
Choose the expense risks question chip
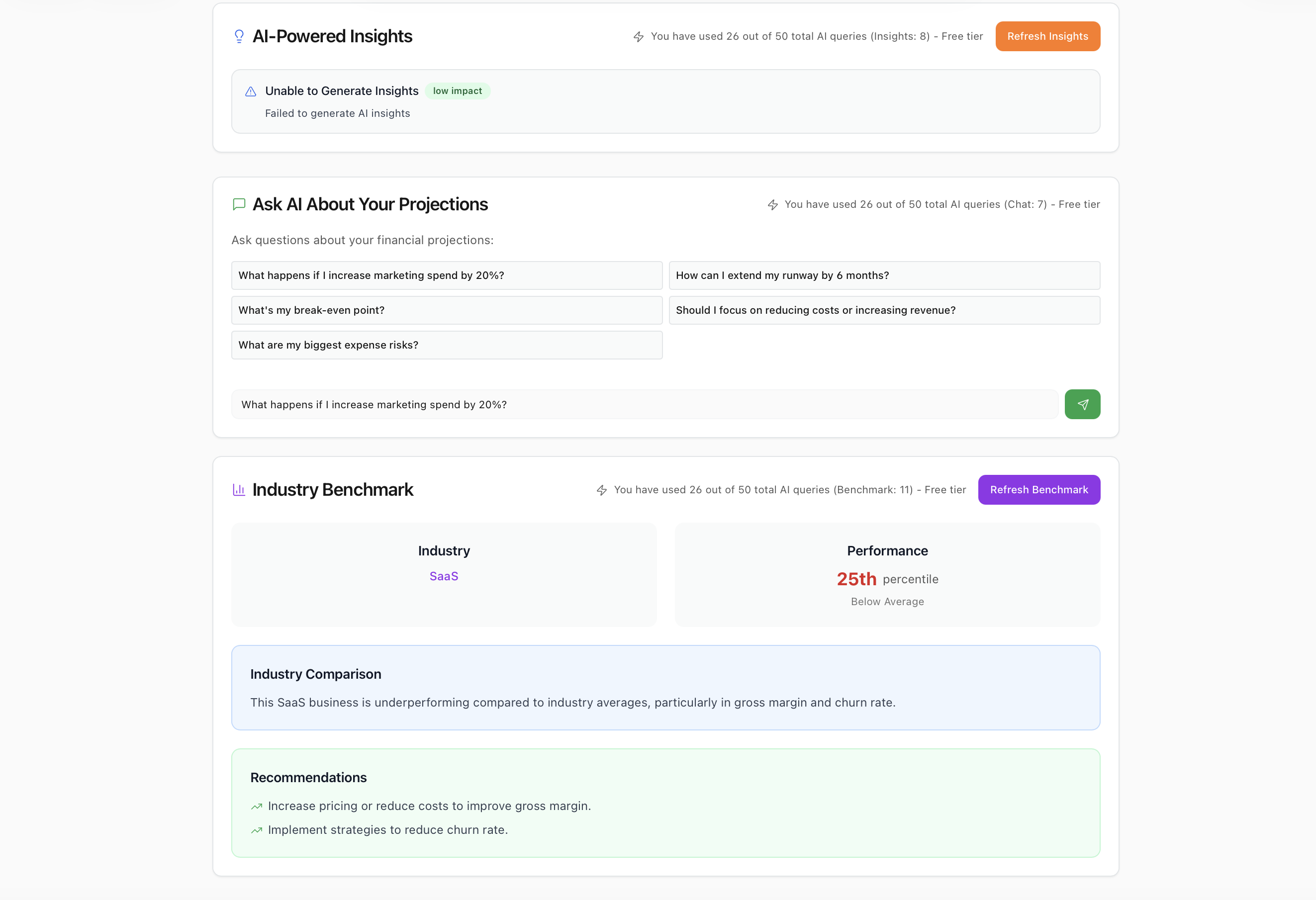pos(447,345)
